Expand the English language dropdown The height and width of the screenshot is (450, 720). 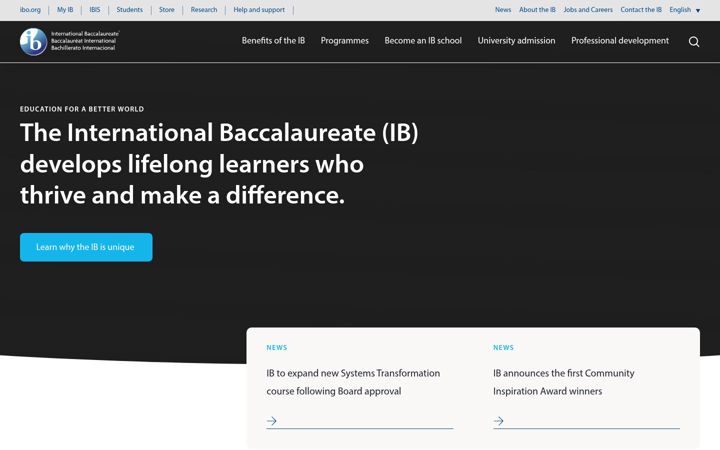(685, 10)
